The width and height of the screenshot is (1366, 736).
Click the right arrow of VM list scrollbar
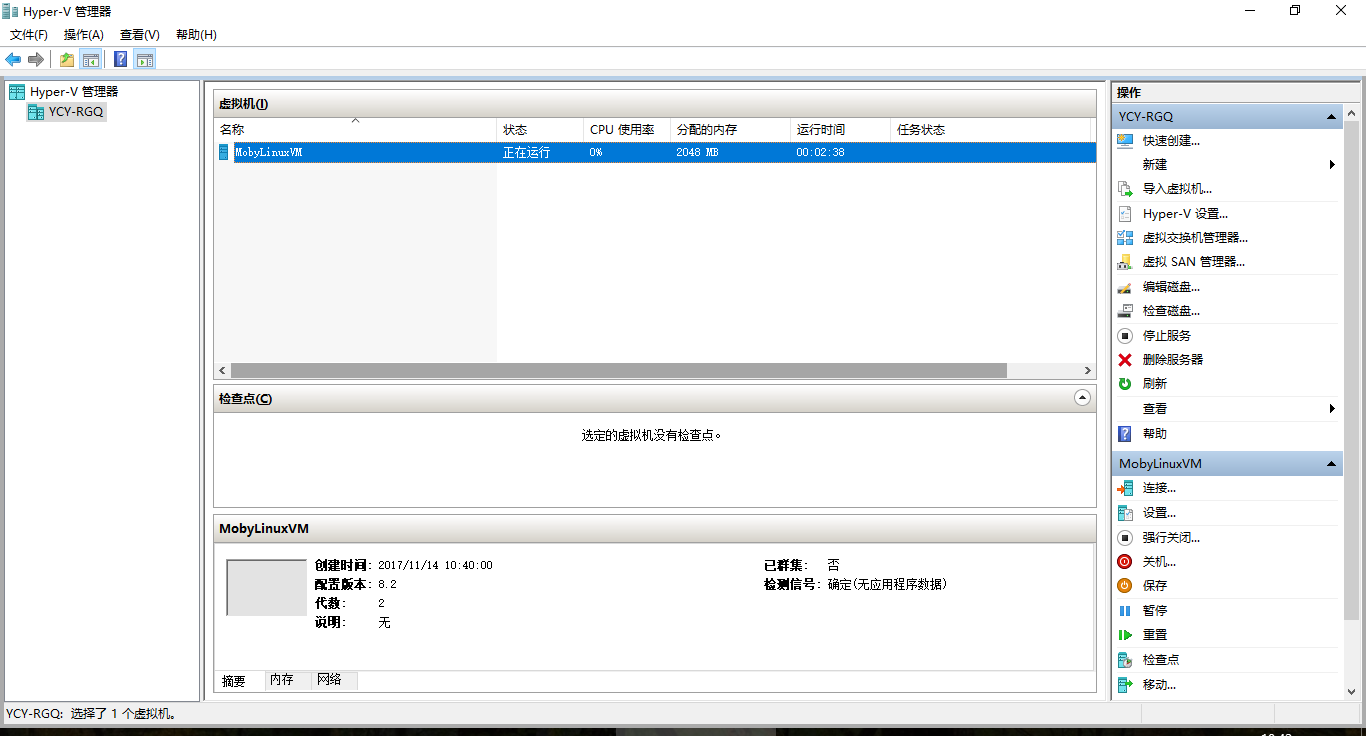point(1088,370)
